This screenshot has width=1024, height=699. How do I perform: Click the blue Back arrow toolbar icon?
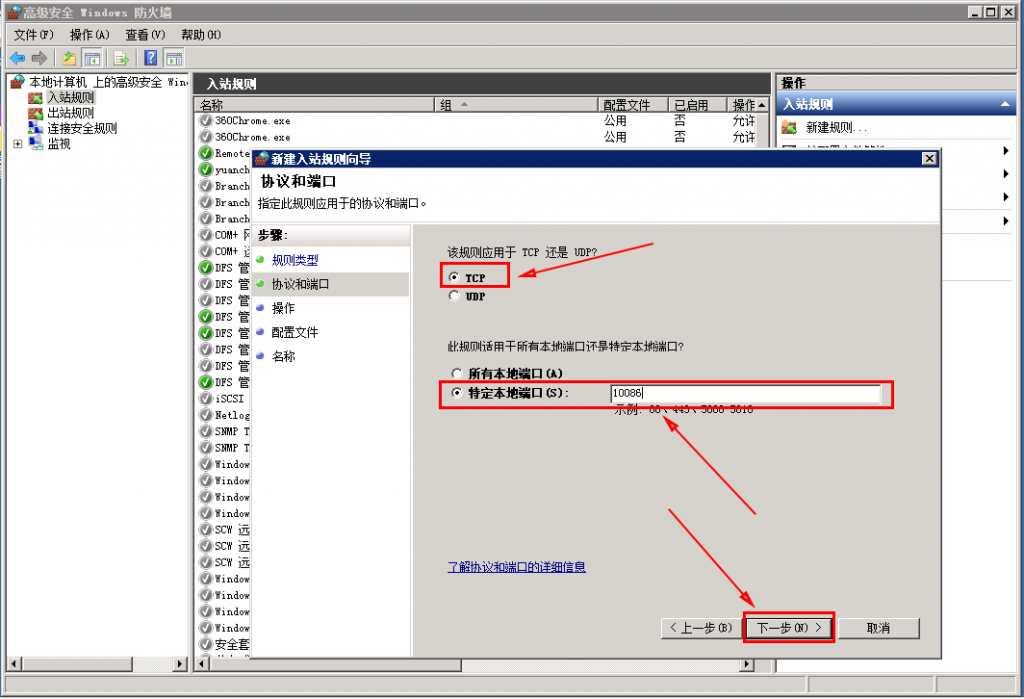tap(18, 59)
